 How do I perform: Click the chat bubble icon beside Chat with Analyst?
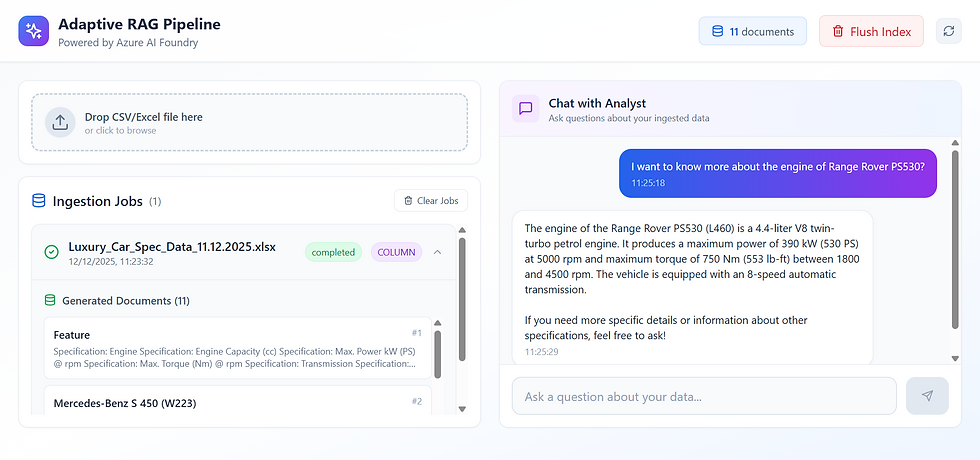pos(526,108)
